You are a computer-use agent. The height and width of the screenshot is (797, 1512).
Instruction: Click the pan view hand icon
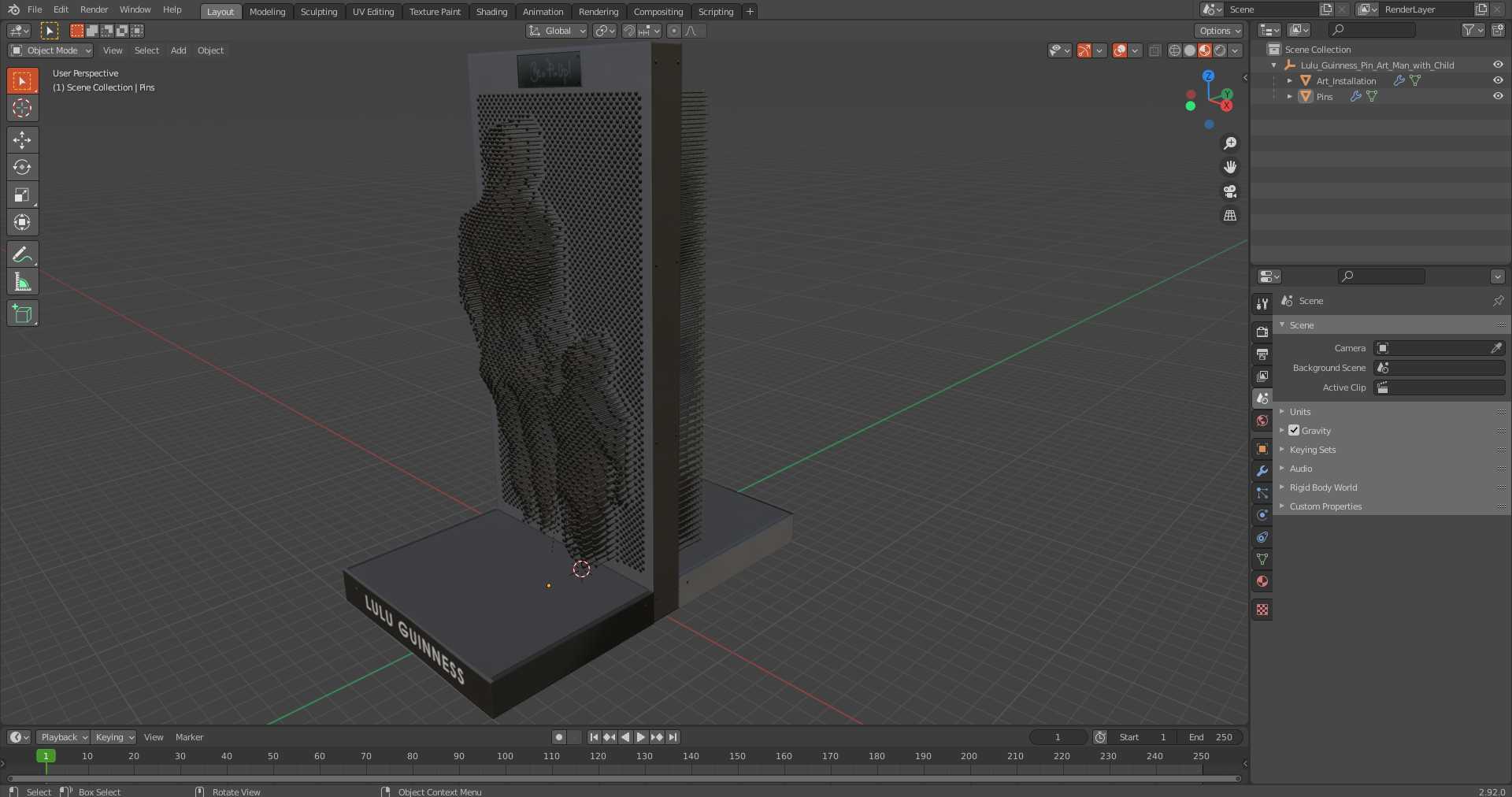pyautogui.click(x=1229, y=167)
